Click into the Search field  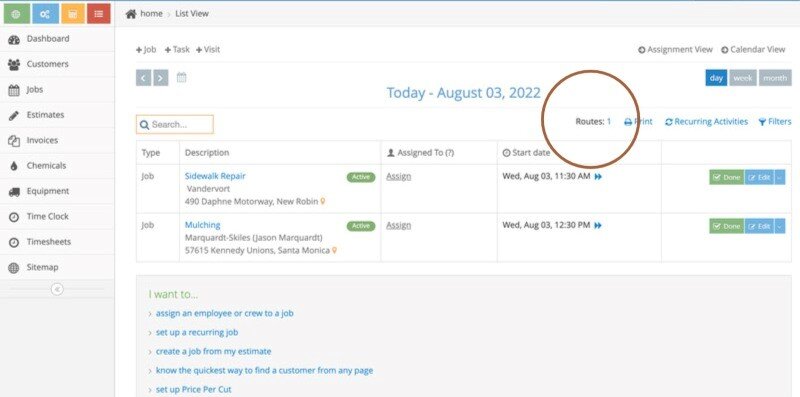(174, 125)
